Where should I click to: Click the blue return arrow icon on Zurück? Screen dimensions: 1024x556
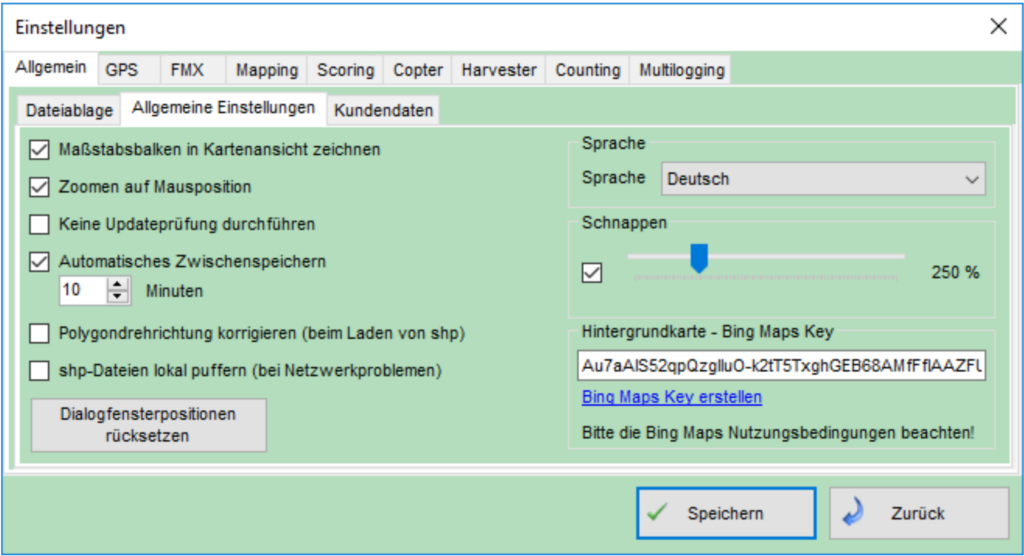pyautogui.click(x=852, y=513)
